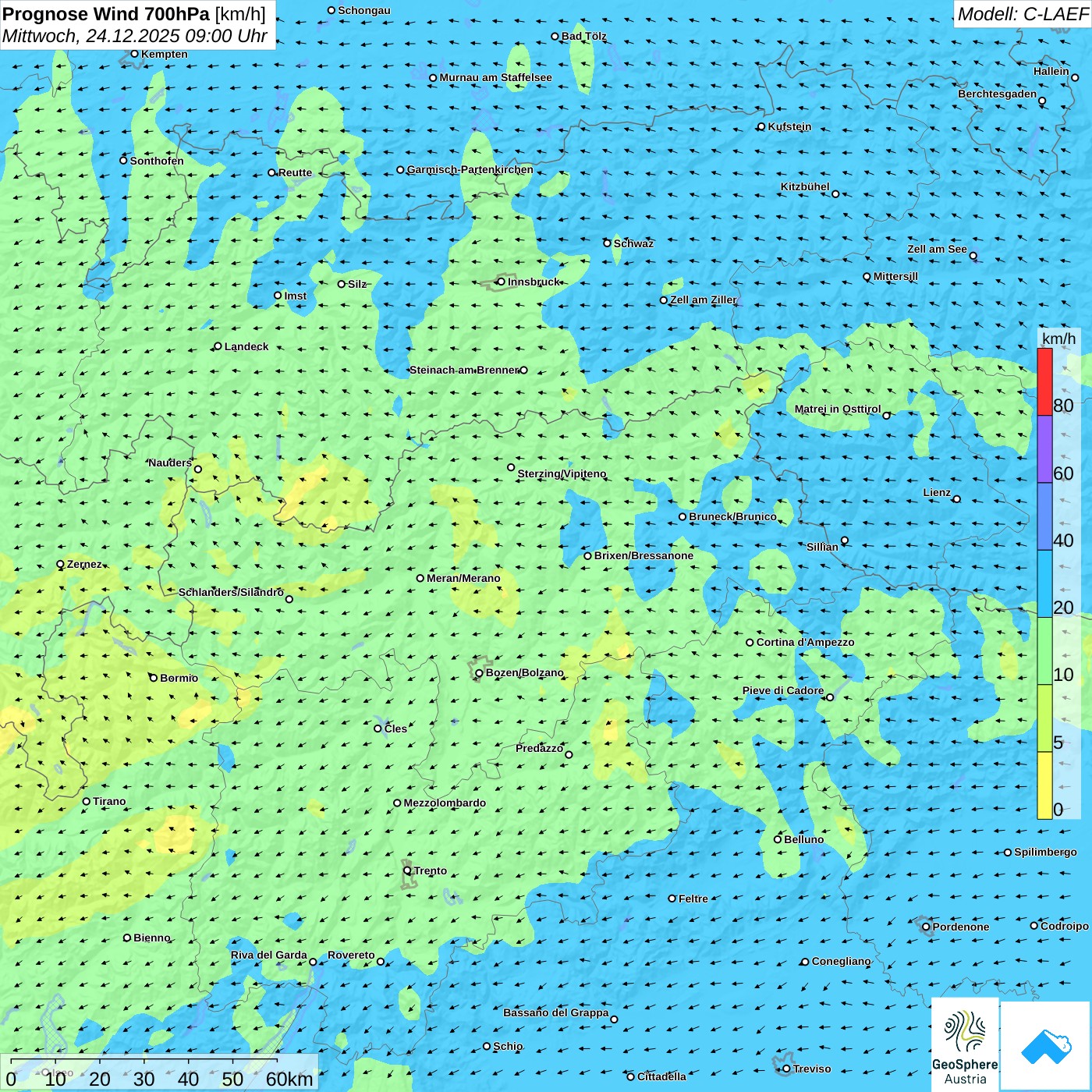Click the Bormio city marker circle

[x=154, y=678]
